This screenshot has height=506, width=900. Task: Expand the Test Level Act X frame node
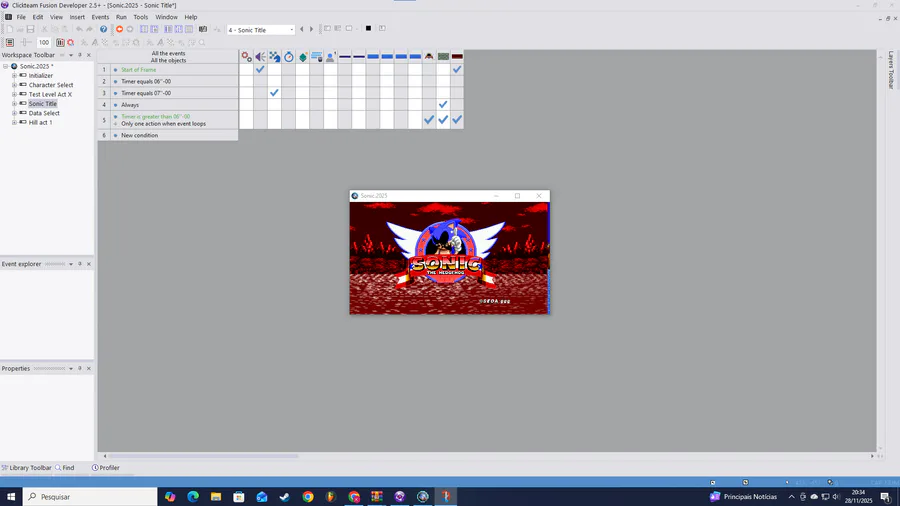[x=14, y=94]
